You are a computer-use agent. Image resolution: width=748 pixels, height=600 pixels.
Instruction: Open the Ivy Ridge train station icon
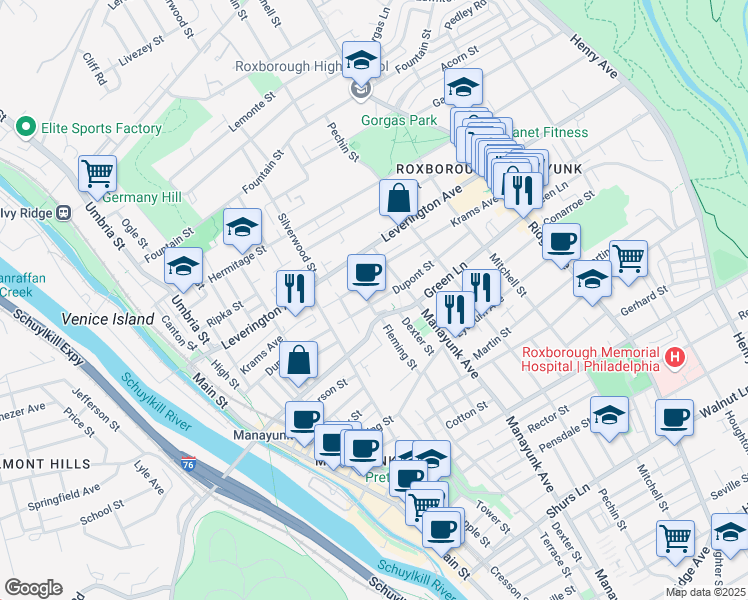pyautogui.click(x=63, y=213)
